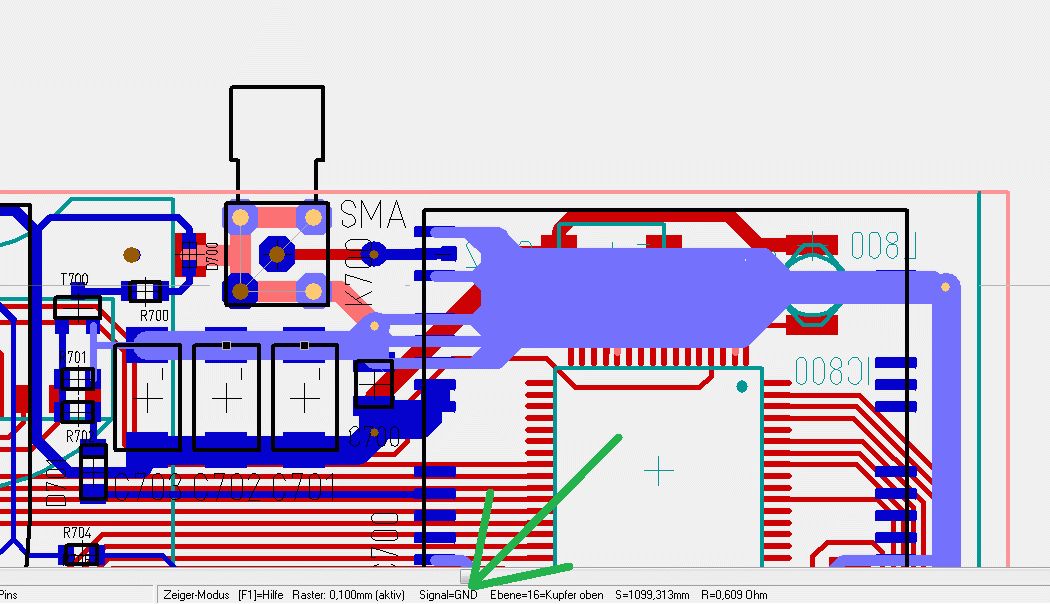Click the mirrored L800 label
This screenshot has height=604, width=1050.
point(883,246)
